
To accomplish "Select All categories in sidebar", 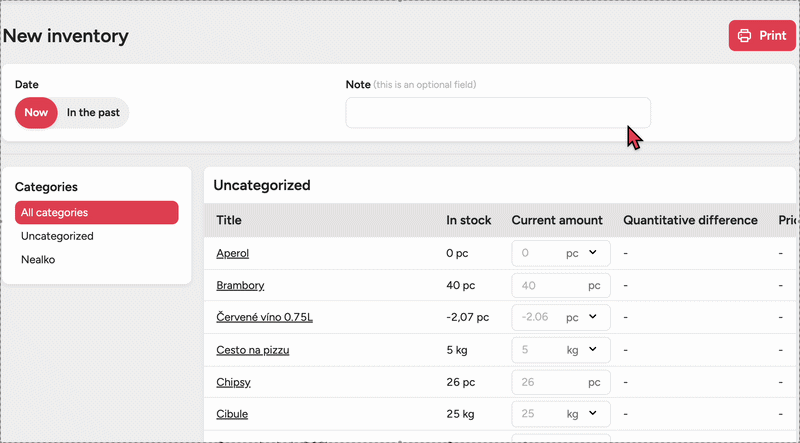I will tap(96, 212).
